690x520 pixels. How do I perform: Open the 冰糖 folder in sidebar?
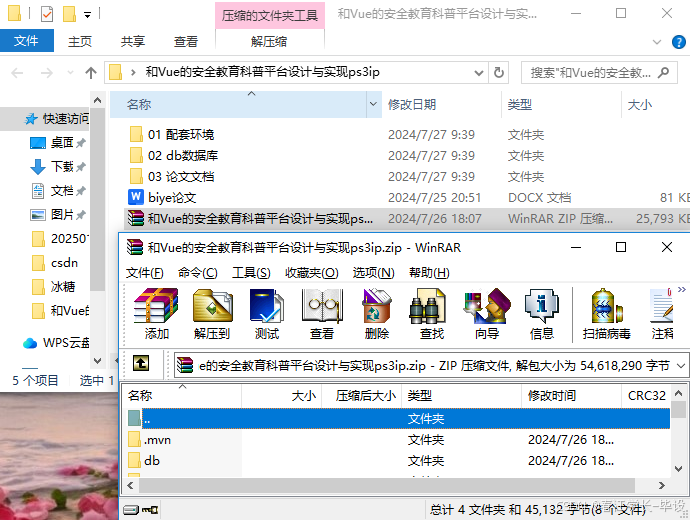coord(54,287)
